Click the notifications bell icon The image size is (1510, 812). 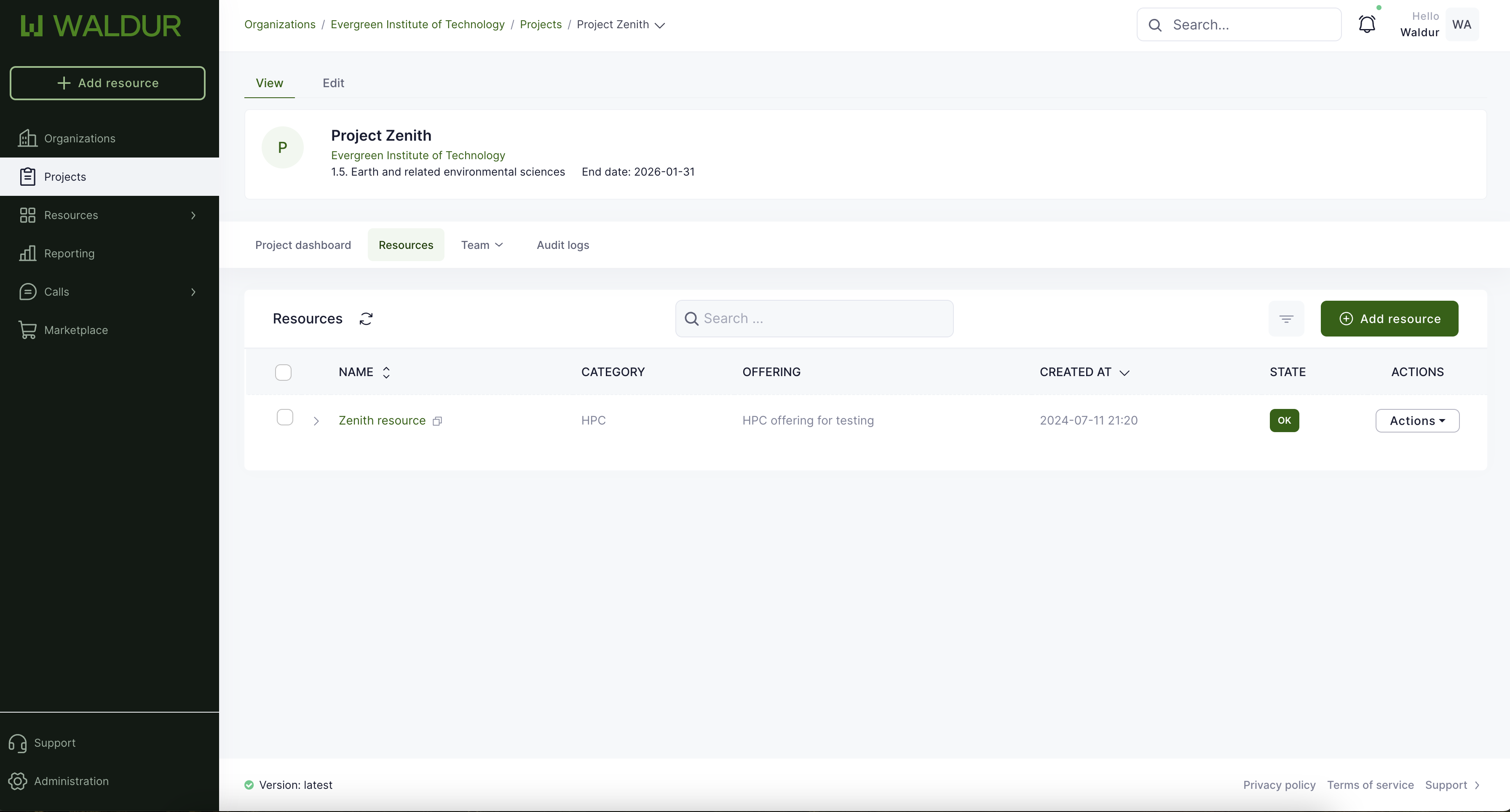coord(1366,24)
